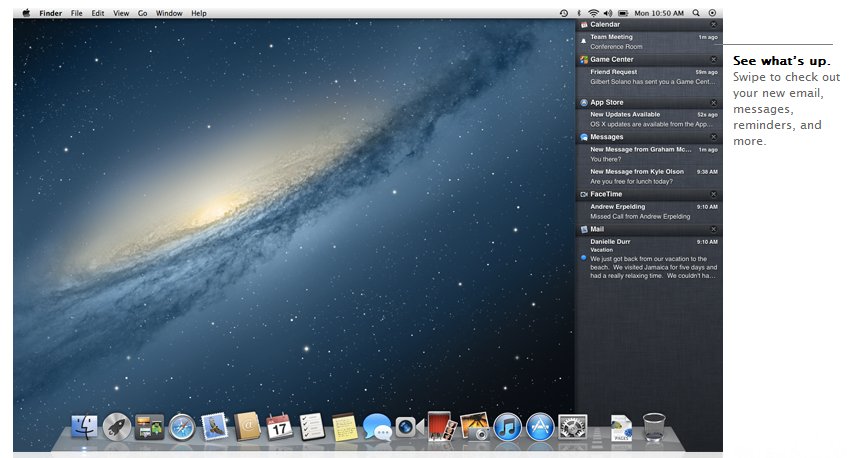Open Messages speech bubble in Dock
The width and height of the screenshot is (850, 458).
tap(377, 427)
